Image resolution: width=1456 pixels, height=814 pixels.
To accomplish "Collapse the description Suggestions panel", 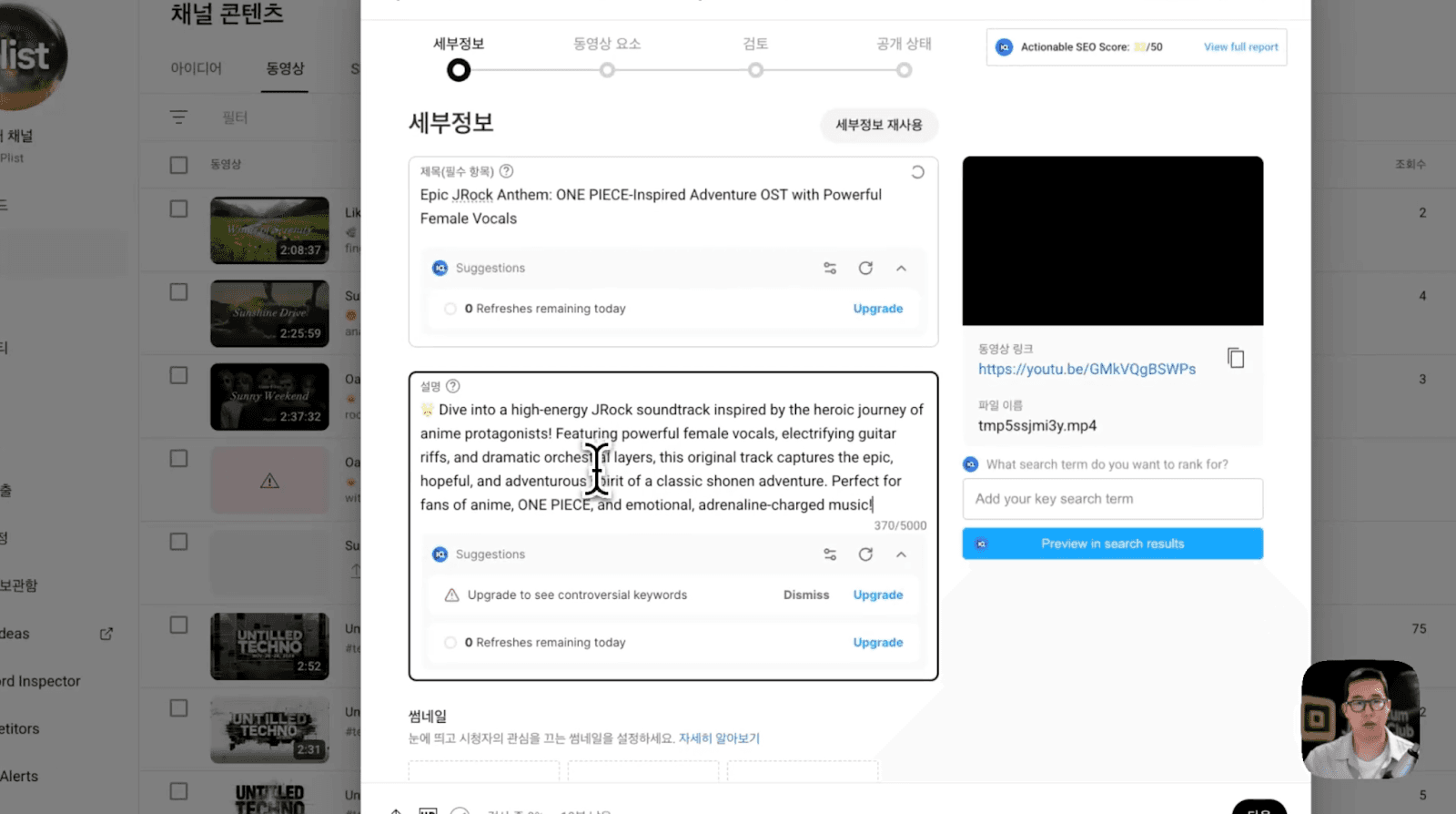I will [x=901, y=555].
